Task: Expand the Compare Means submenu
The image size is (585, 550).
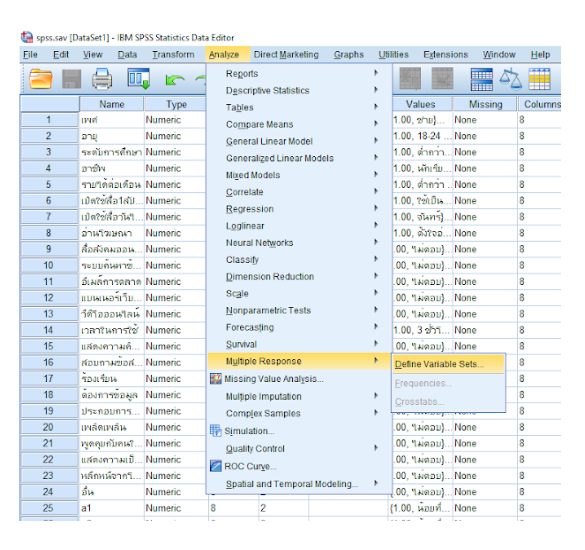Action: [299, 124]
